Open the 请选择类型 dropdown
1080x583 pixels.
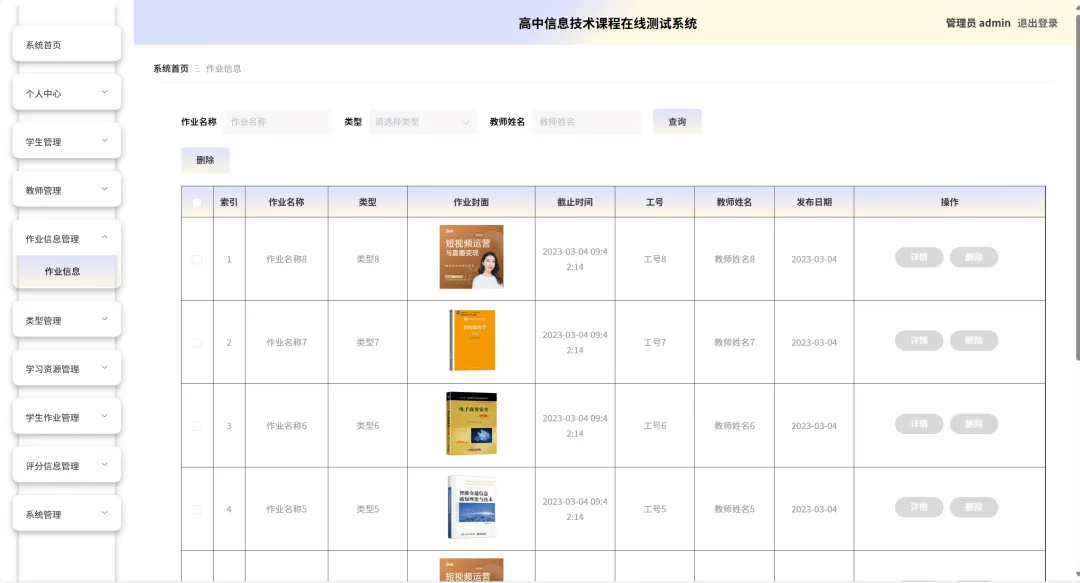tap(423, 122)
